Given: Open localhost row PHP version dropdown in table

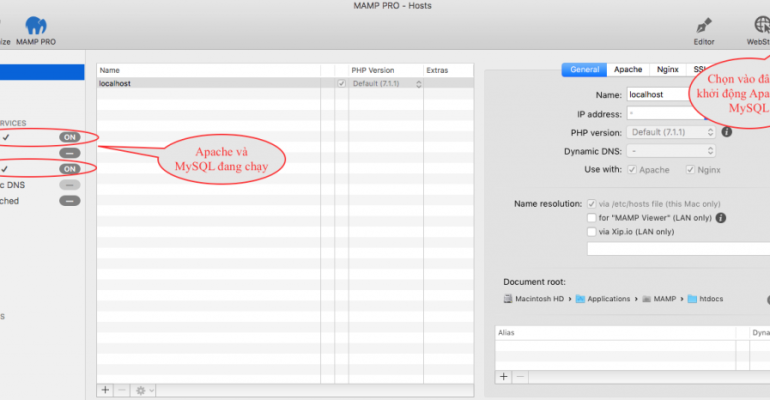Looking at the screenshot, I should (x=386, y=84).
